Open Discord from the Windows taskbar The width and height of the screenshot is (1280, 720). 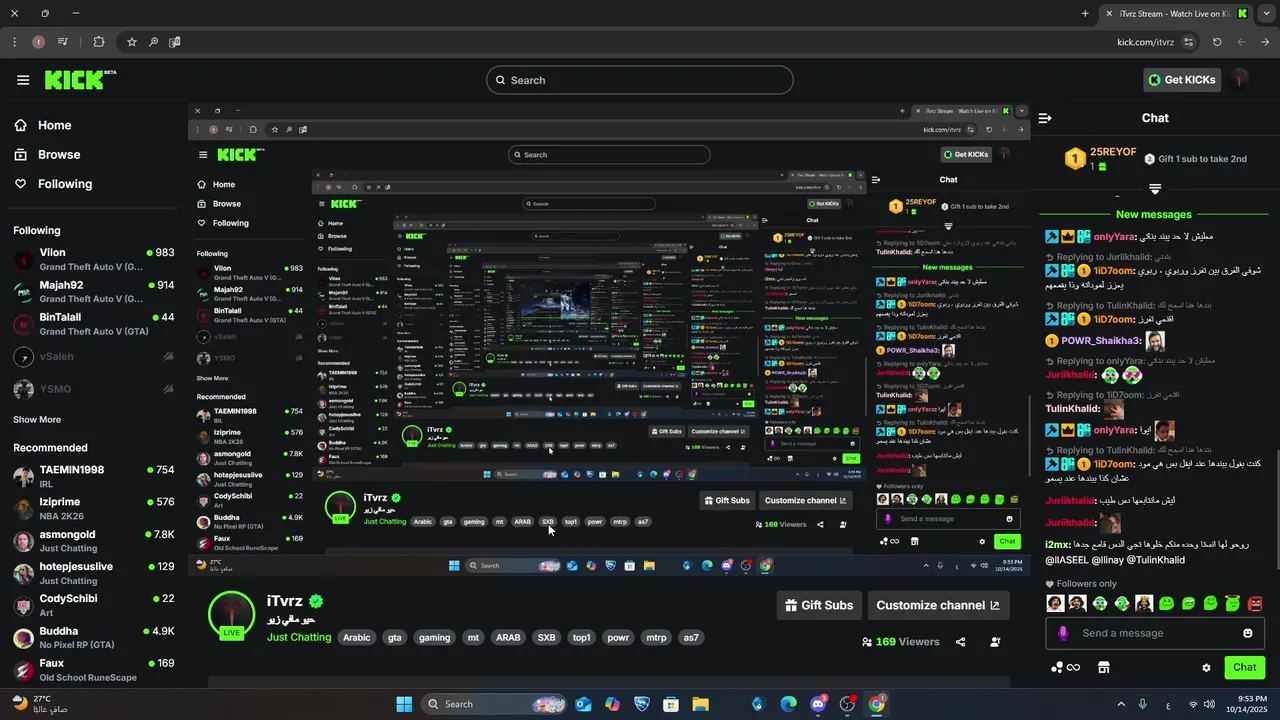818,704
